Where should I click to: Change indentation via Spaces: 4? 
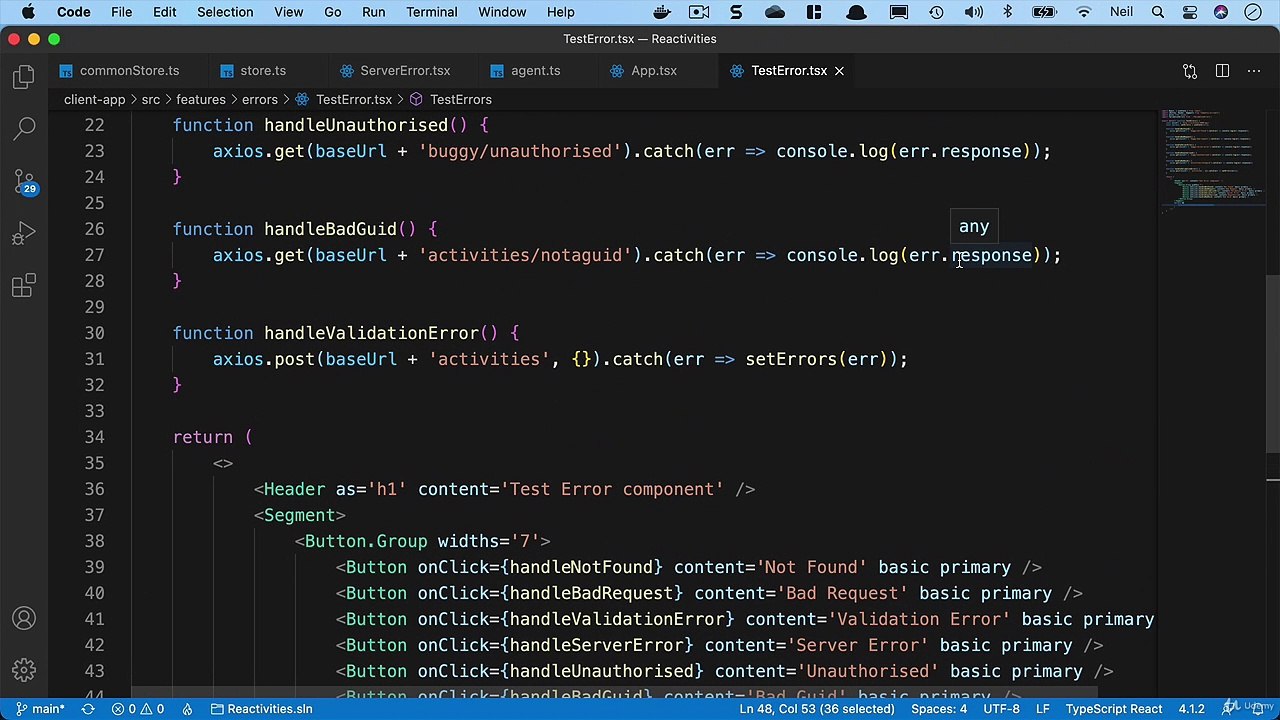(939, 709)
